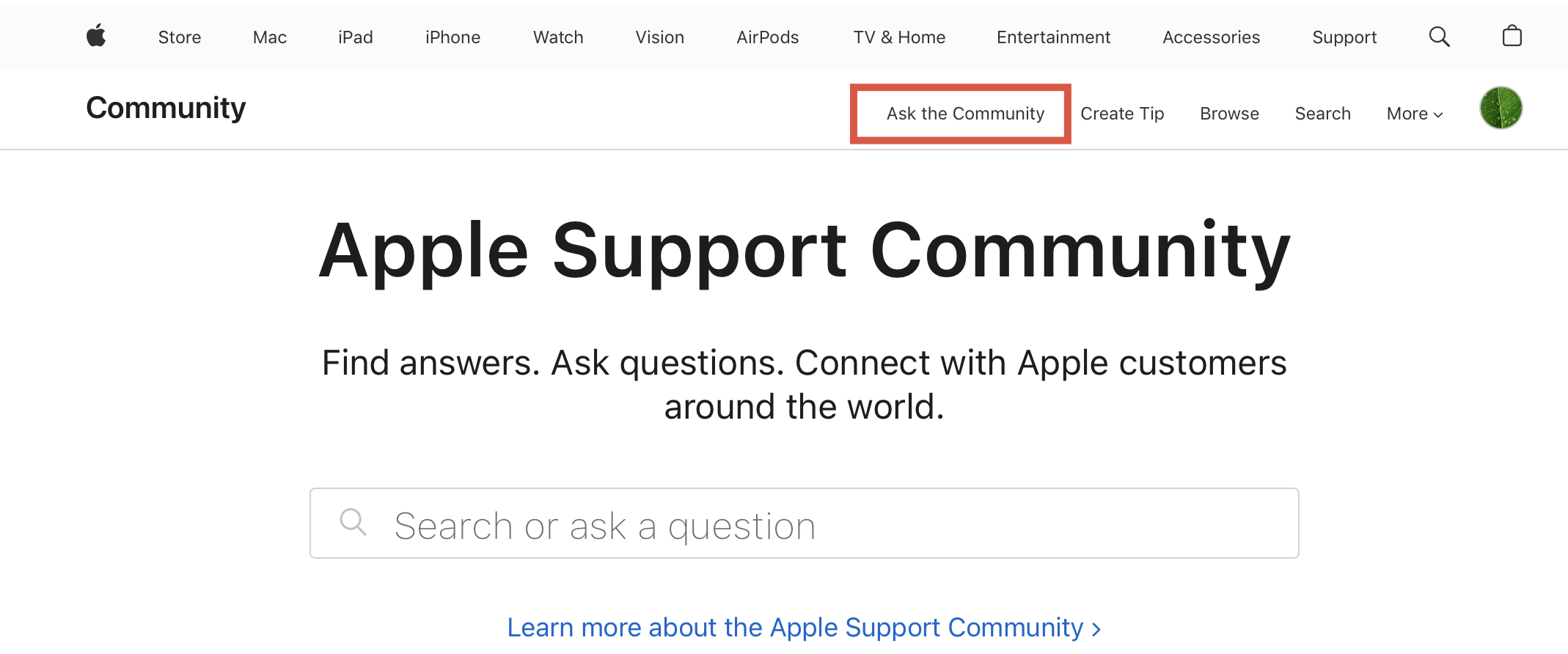Expand the More dropdown menu
Viewport: 1568px width, 654px height.
tap(1414, 114)
